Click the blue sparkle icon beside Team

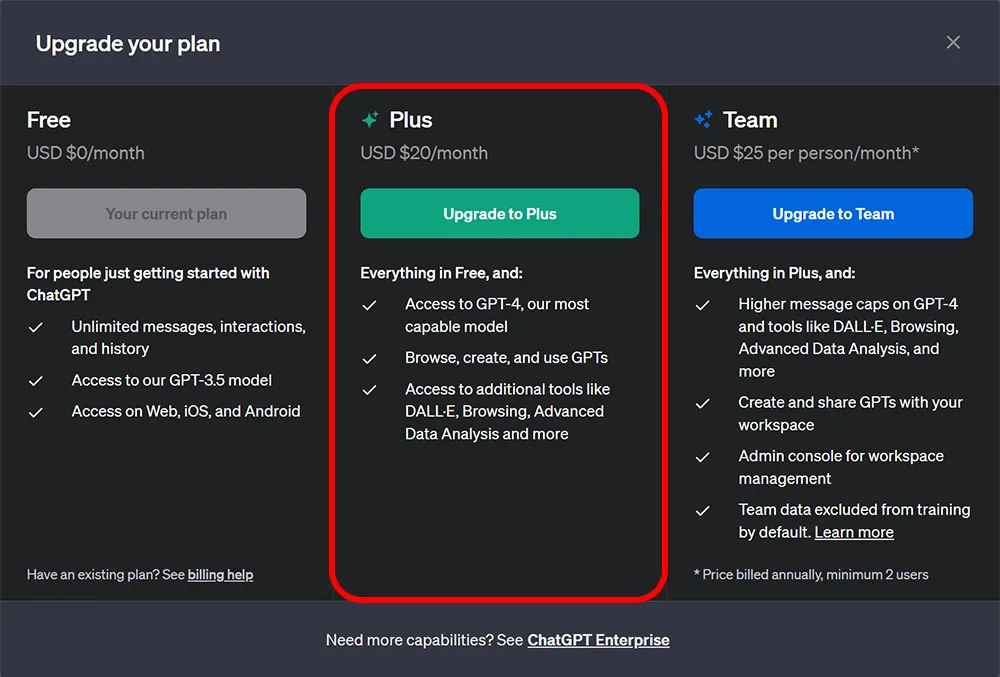tap(703, 119)
